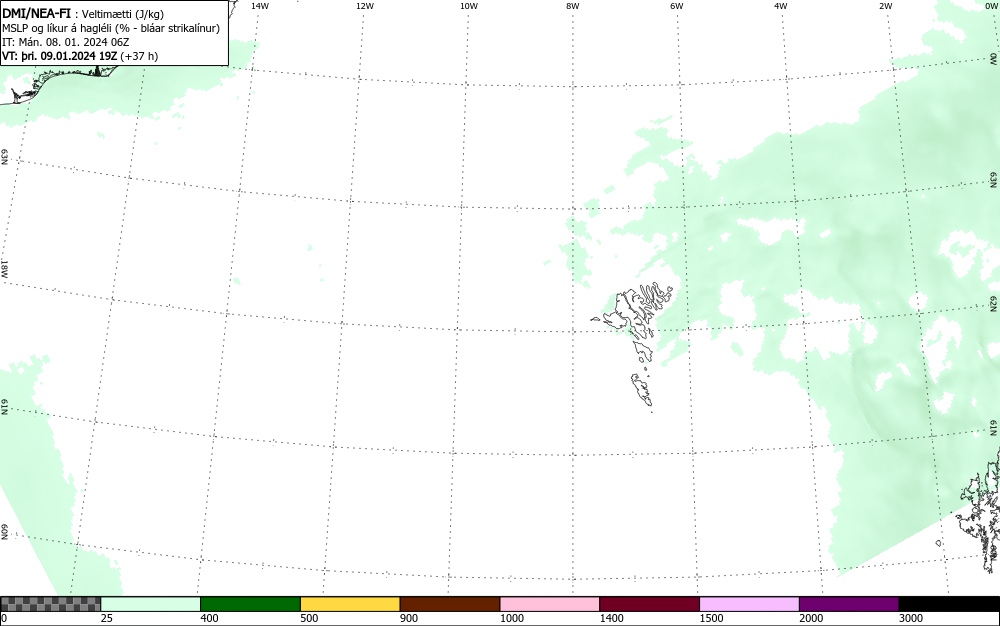This screenshot has width=1000, height=626.
Task: Click the 0W longitude label
Action: pos(990,6)
